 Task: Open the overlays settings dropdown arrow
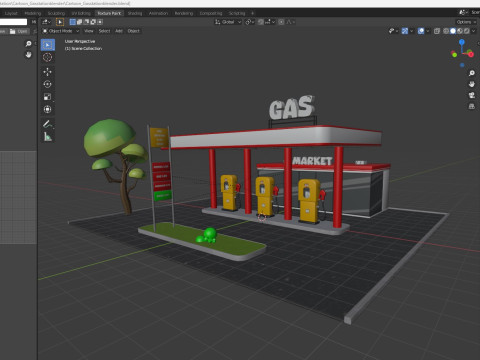[428, 31]
